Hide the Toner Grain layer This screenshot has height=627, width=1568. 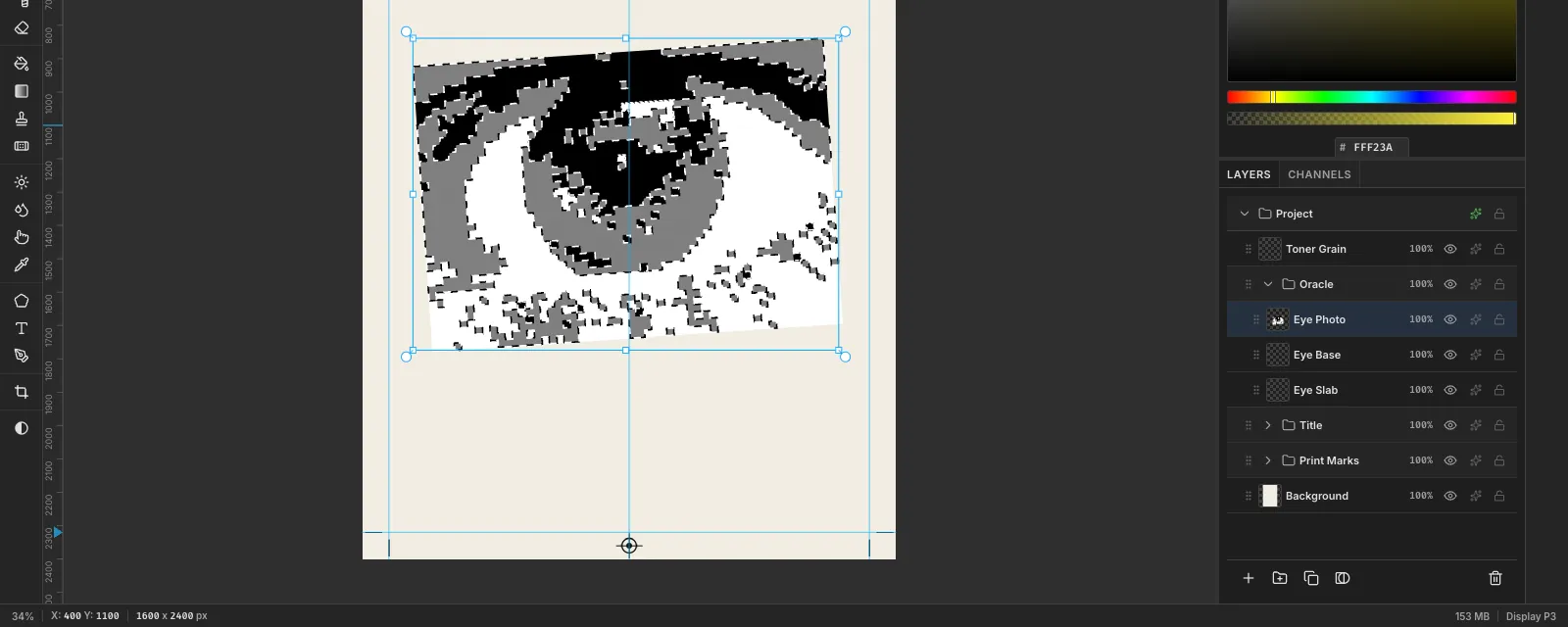pyautogui.click(x=1450, y=249)
